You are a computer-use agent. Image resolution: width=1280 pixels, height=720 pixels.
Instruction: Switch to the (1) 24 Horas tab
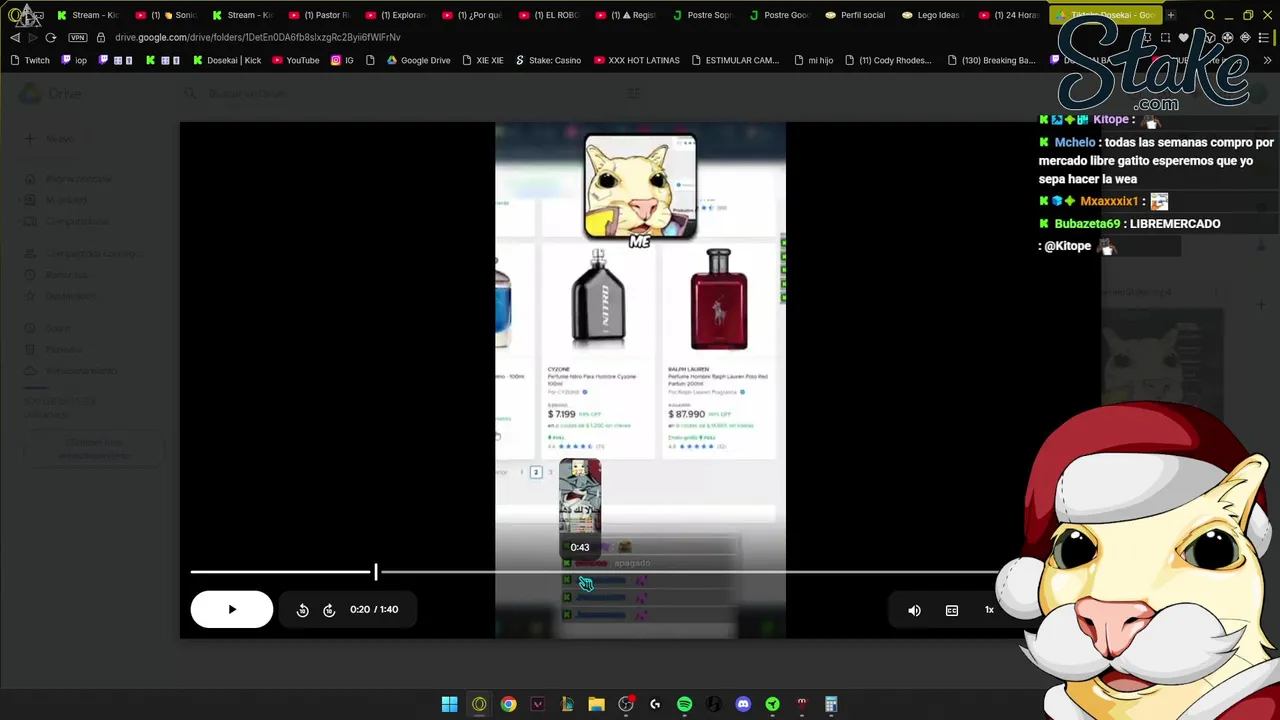(1009, 15)
